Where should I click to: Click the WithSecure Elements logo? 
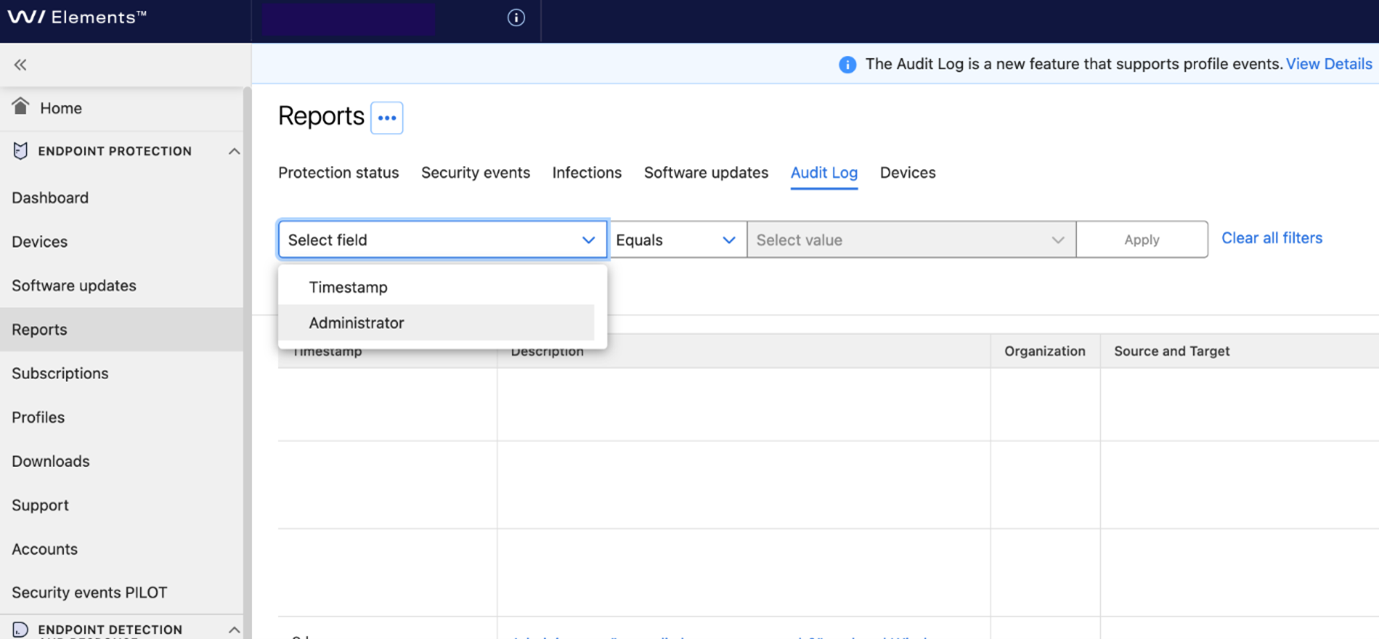pos(77,17)
